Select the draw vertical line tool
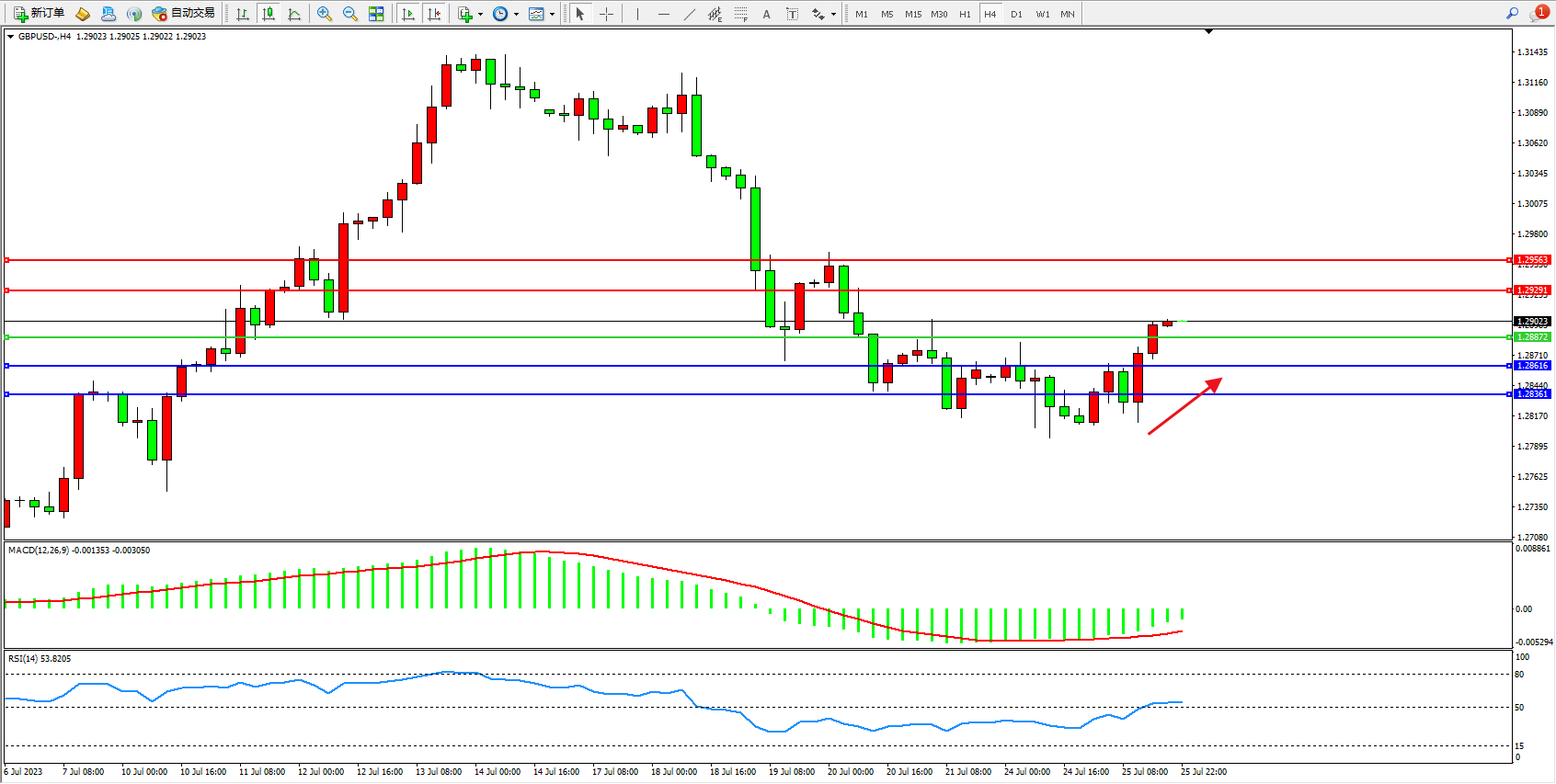The image size is (1556, 784). point(637,14)
